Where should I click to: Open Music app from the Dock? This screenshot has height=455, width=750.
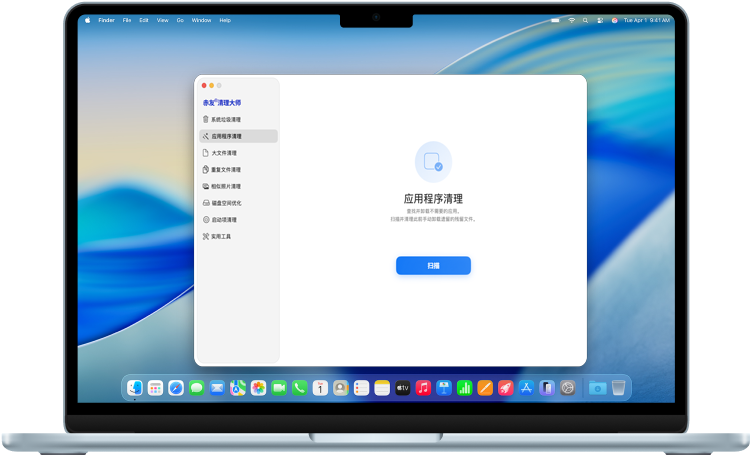click(423, 387)
